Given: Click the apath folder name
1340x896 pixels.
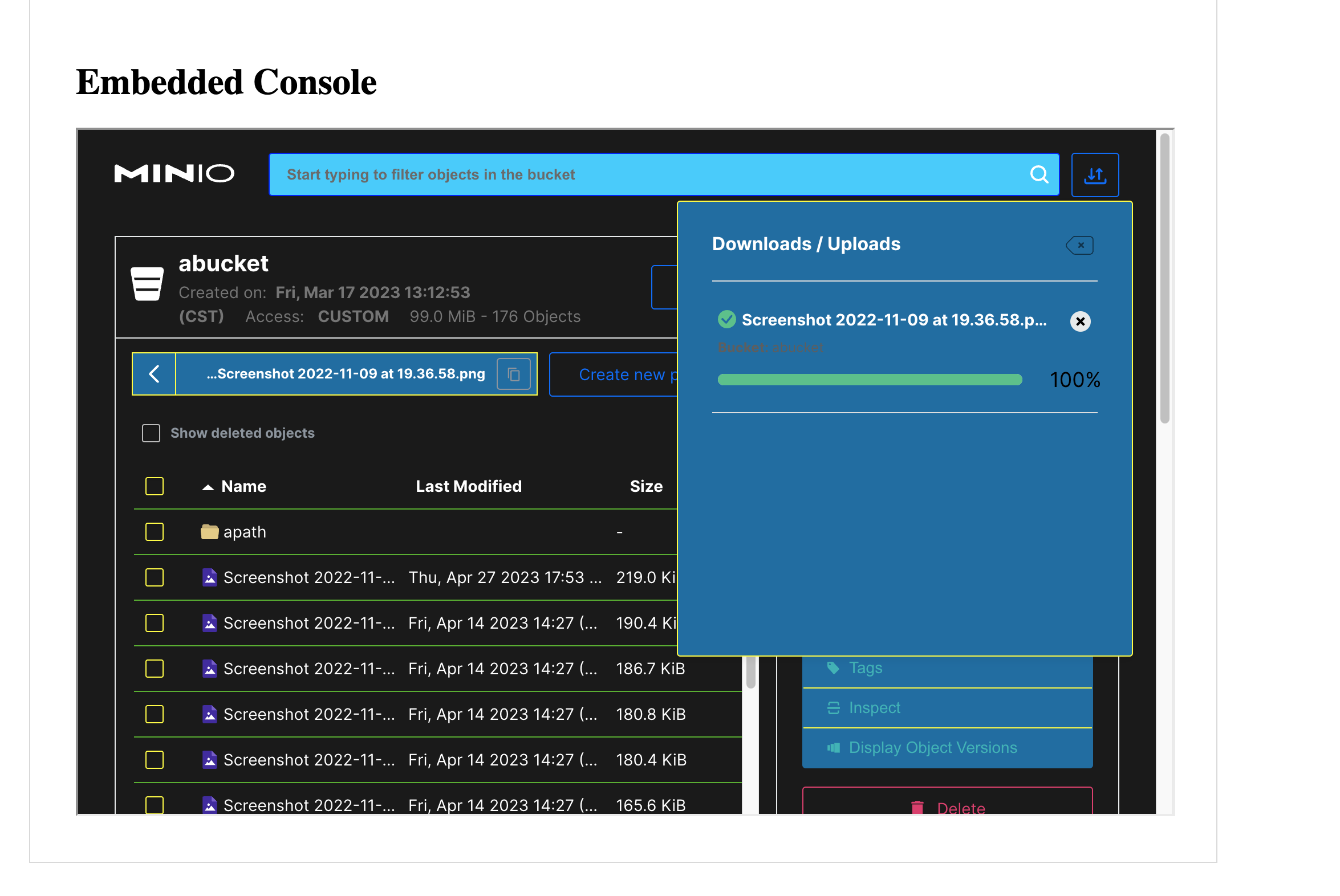Looking at the screenshot, I should 245,532.
